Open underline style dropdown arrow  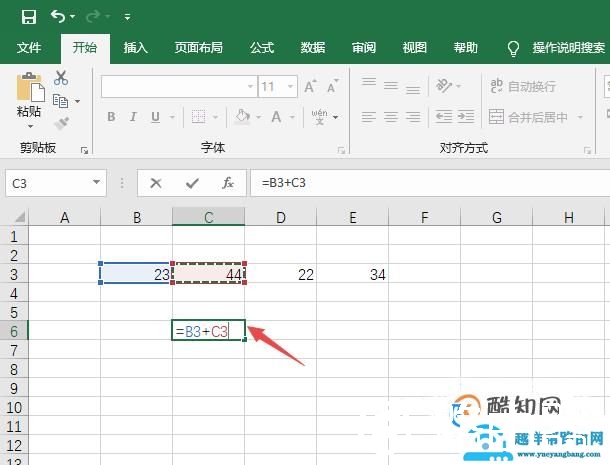coord(172,117)
